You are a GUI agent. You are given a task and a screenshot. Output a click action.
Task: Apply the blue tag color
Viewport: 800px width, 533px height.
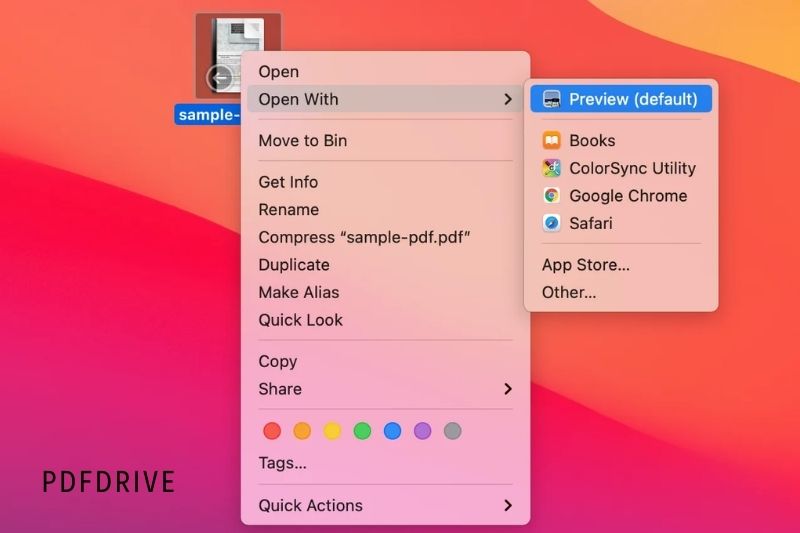click(x=392, y=431)
